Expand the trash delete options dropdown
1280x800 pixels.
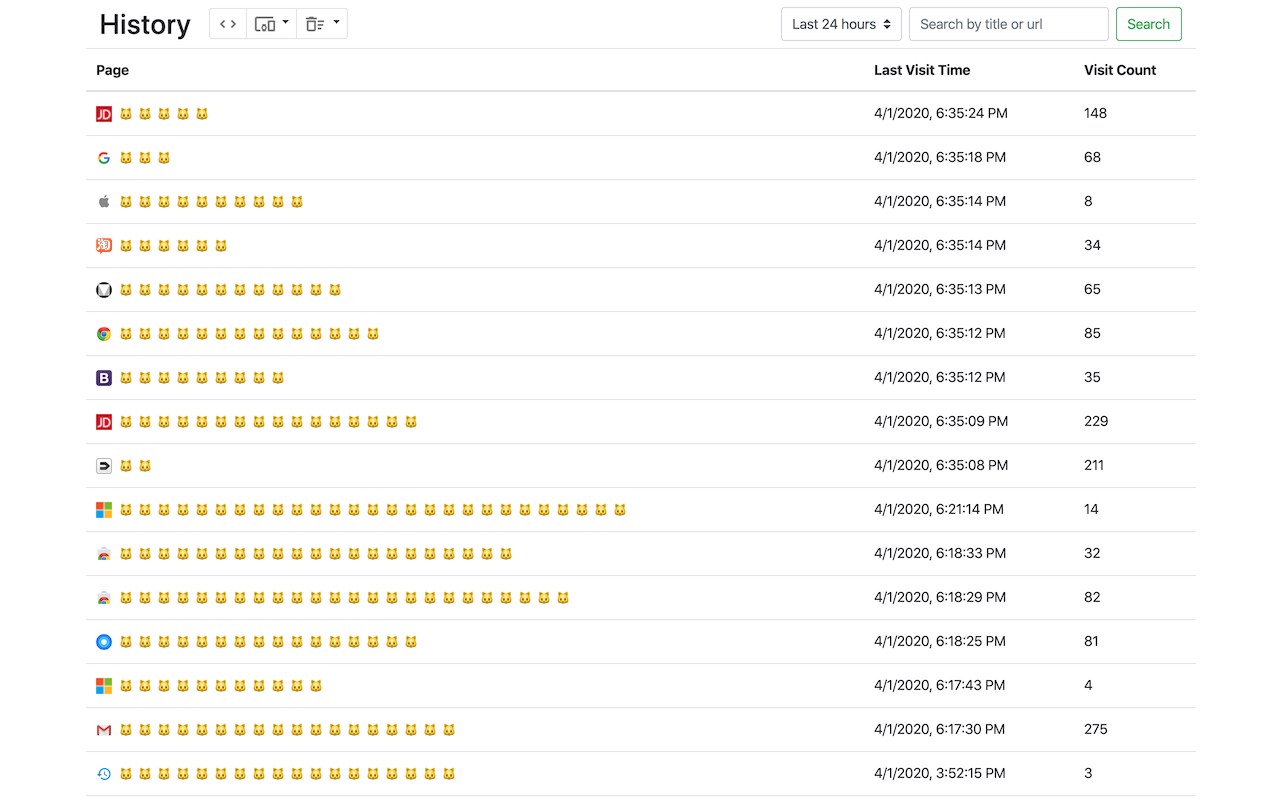(x=322, y=24)
